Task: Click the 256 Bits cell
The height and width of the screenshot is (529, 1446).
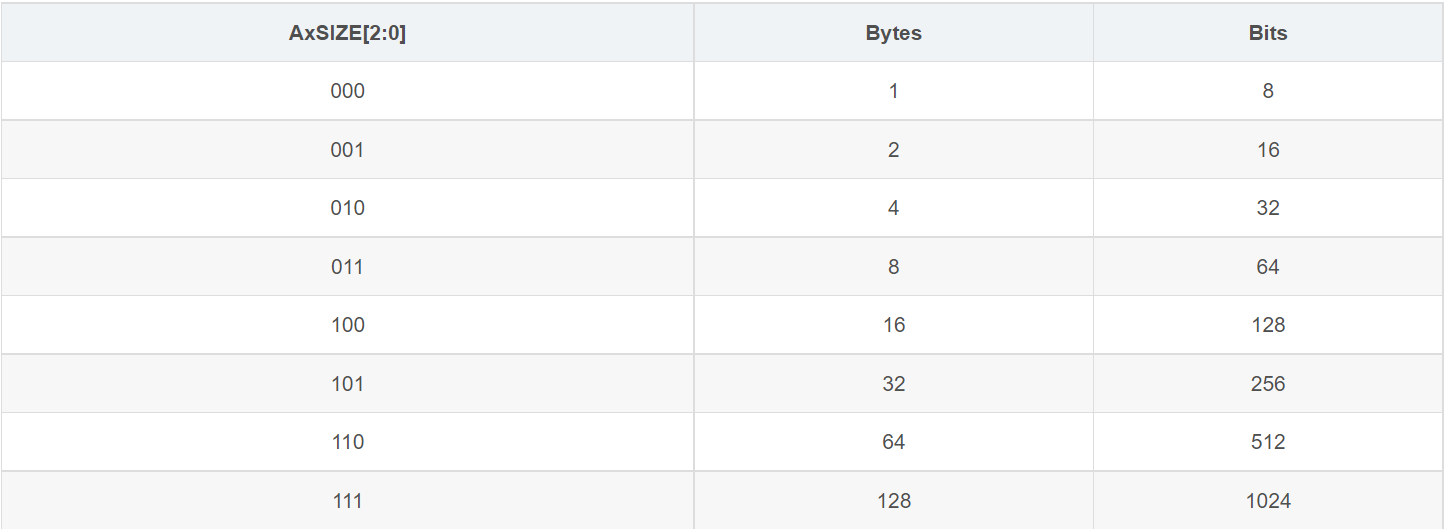Action: pyautogui.click(x=1268, y=384)
